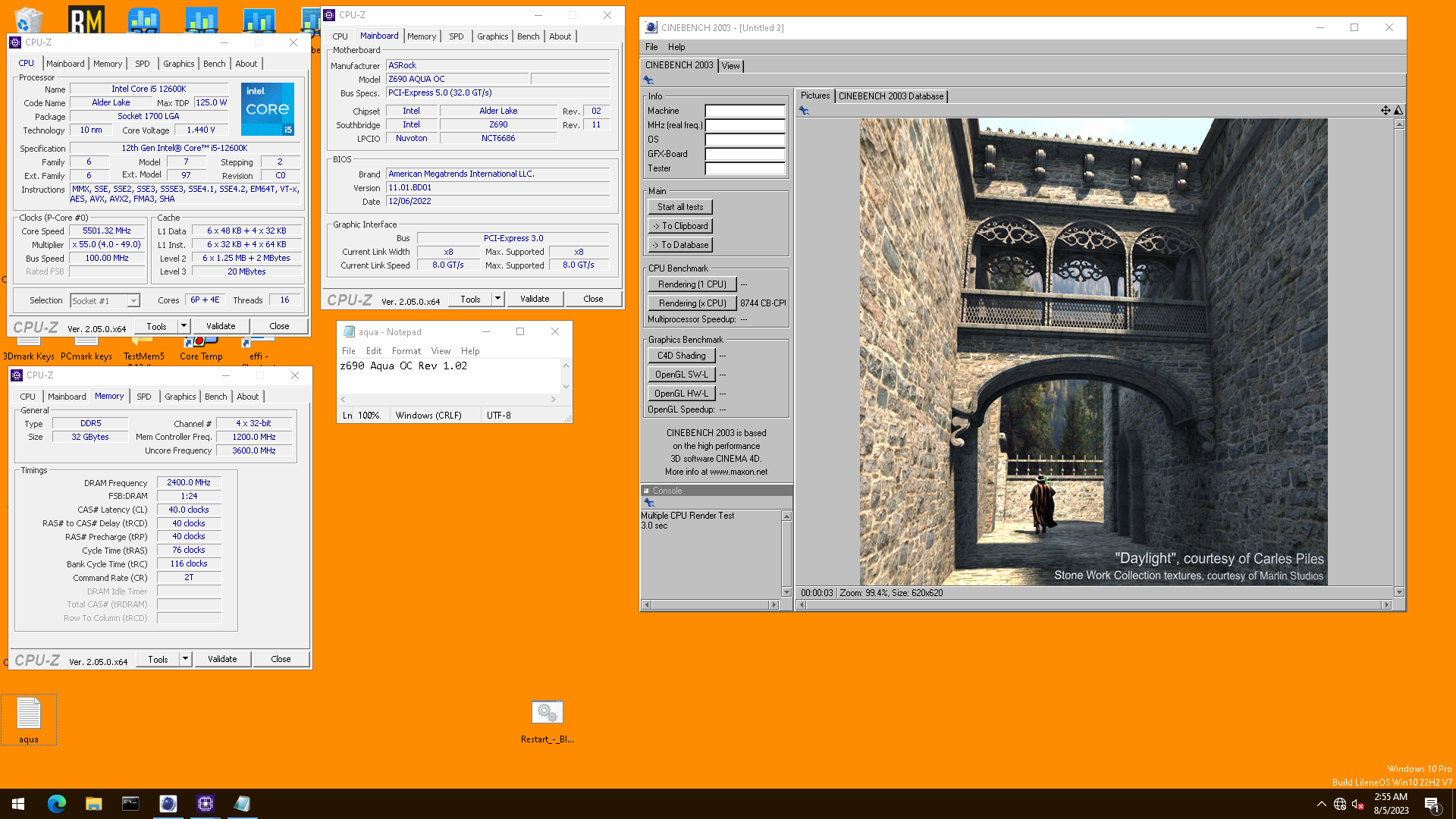Click the muted volume tray icon
This screenshot has height=819, width=1456.
coord(1357,804)
